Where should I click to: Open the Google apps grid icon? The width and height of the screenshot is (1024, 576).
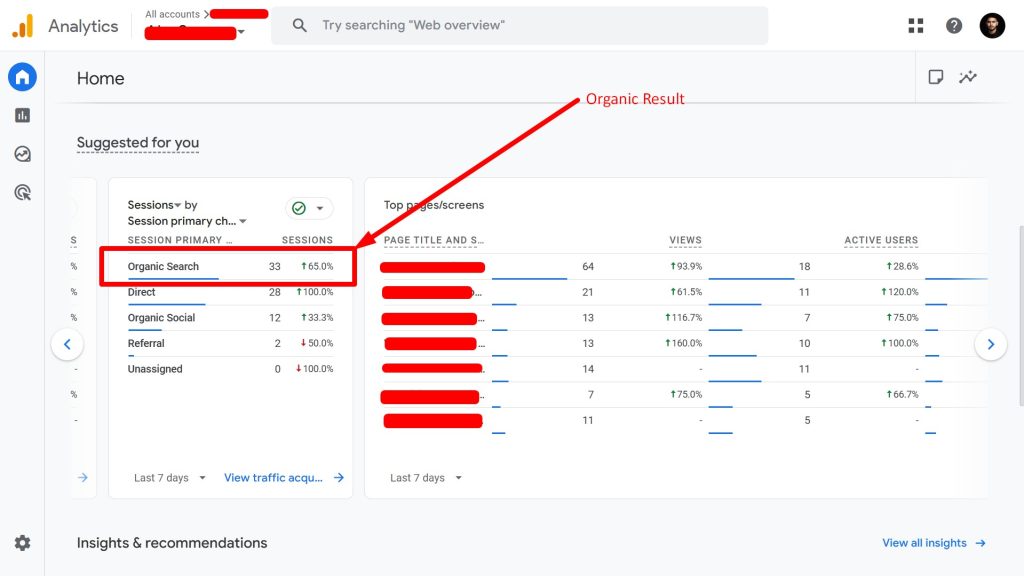[x=915, y=25]
